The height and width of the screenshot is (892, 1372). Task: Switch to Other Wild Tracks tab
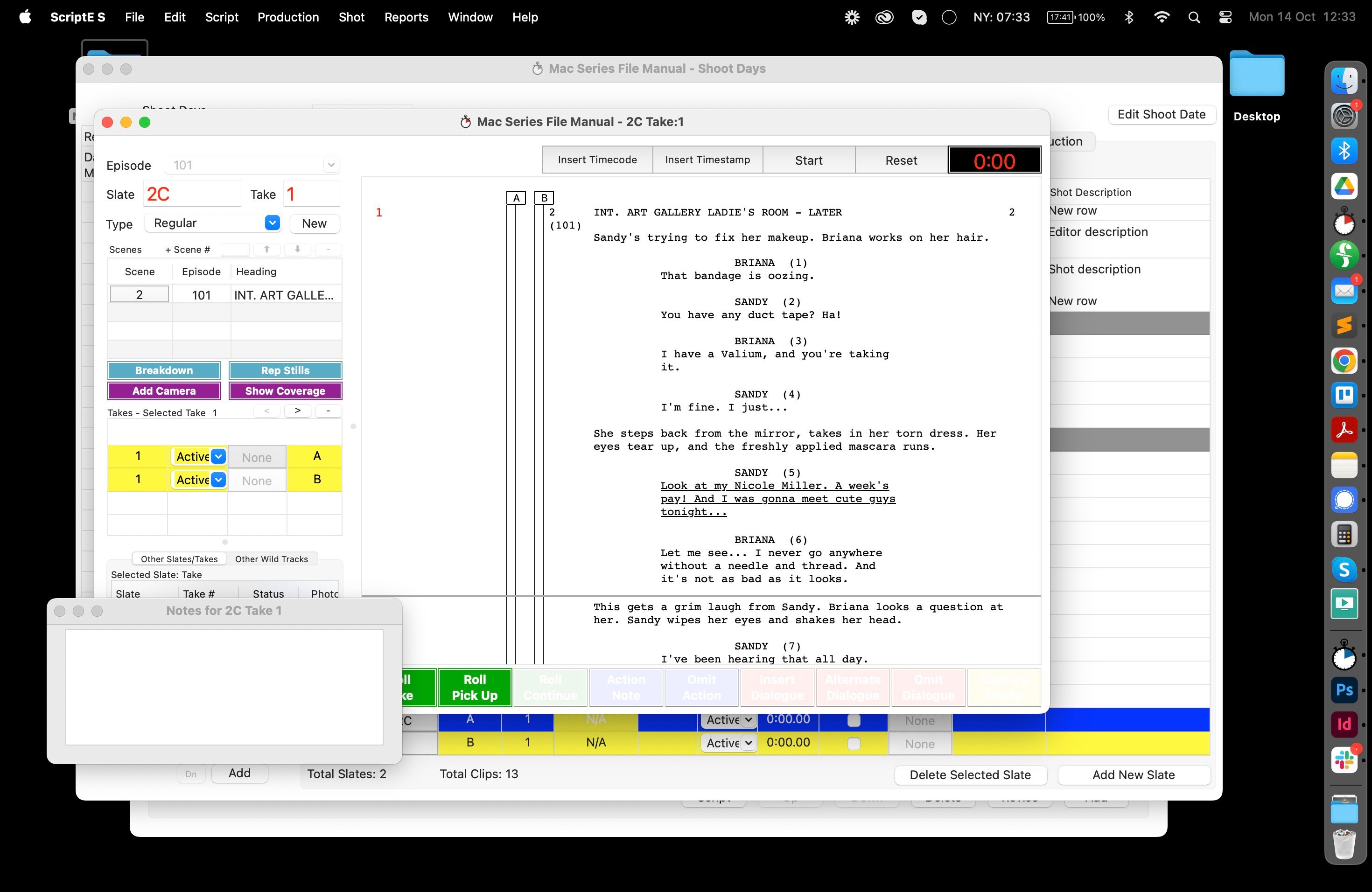272,559
